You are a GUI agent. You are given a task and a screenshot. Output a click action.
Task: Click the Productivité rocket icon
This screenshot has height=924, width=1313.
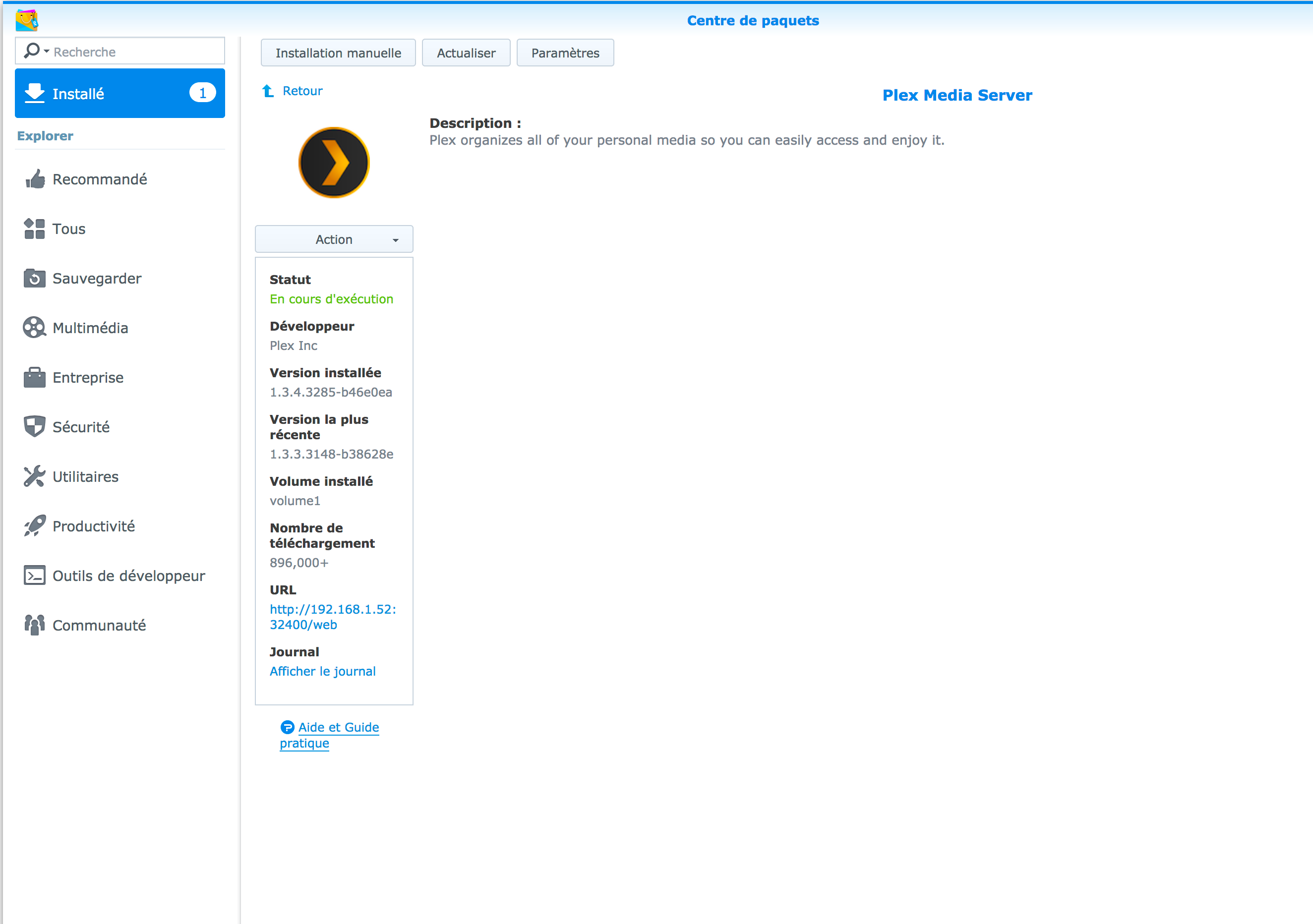tap(35, 526)
